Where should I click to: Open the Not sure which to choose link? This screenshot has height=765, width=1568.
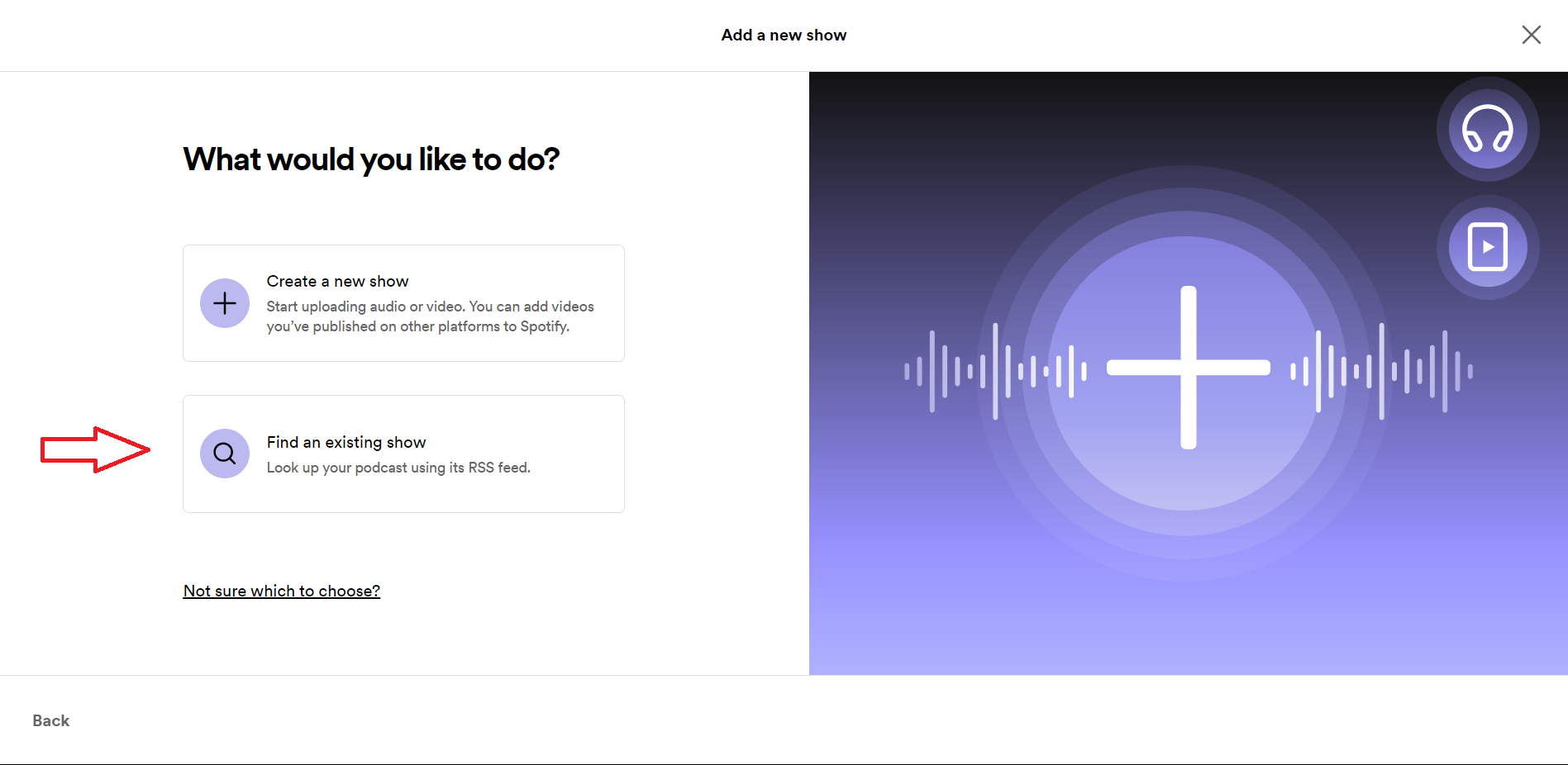(282, 591)
